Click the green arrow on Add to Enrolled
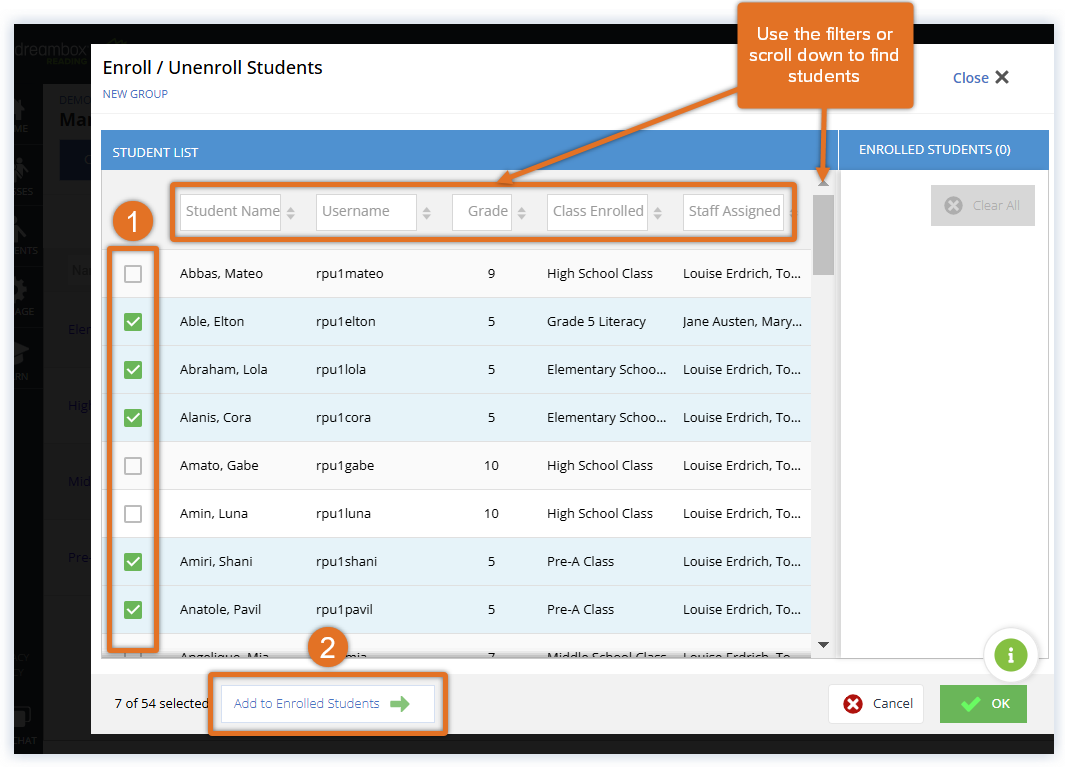Screen dimensions: 1065x767 pos(400,704)
